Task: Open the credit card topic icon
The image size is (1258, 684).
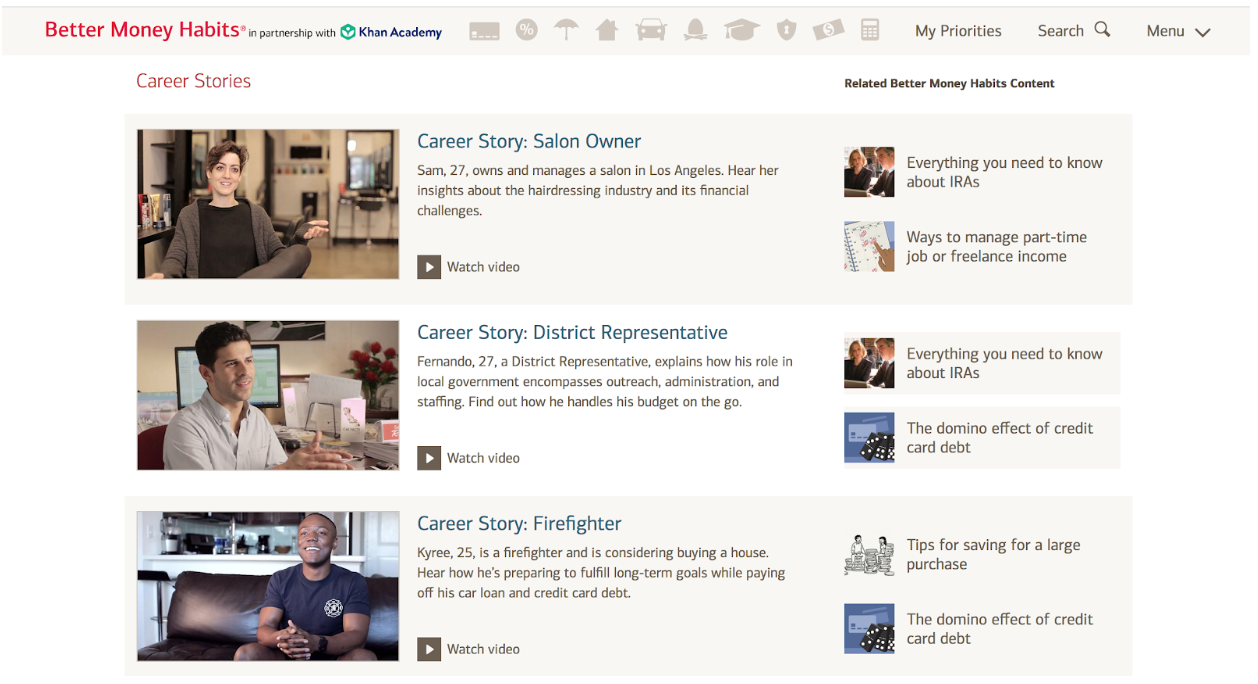Action: point(484,32)
